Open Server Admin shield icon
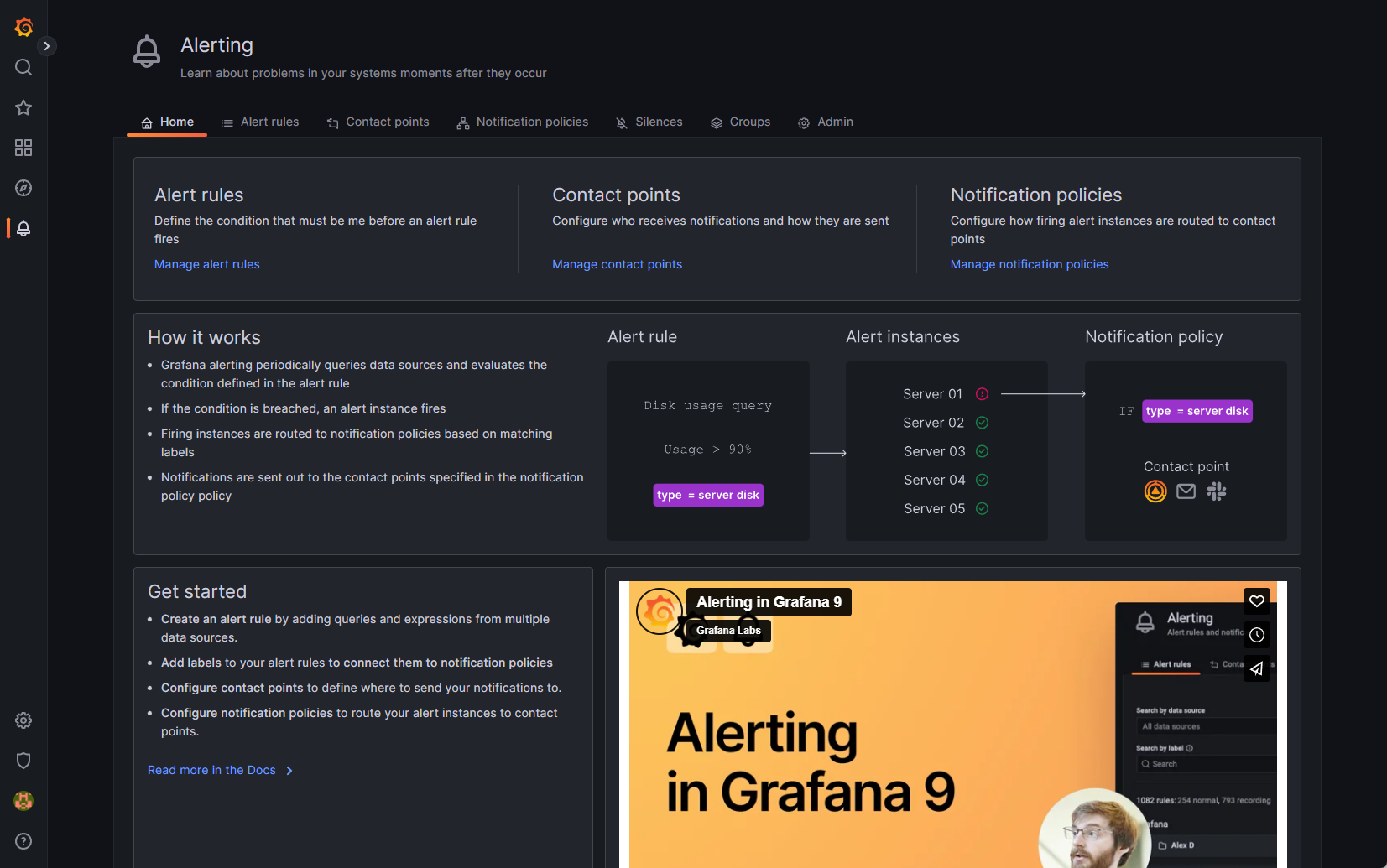 (x=23, y=761)
